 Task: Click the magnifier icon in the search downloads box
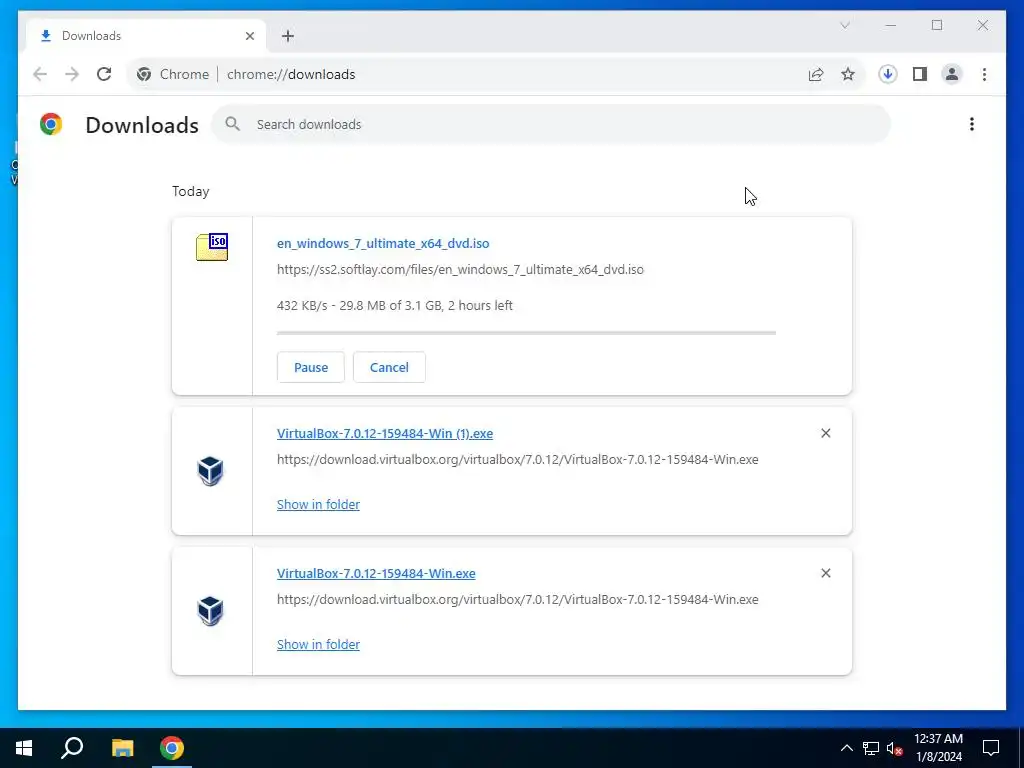[x=232, y=124]
